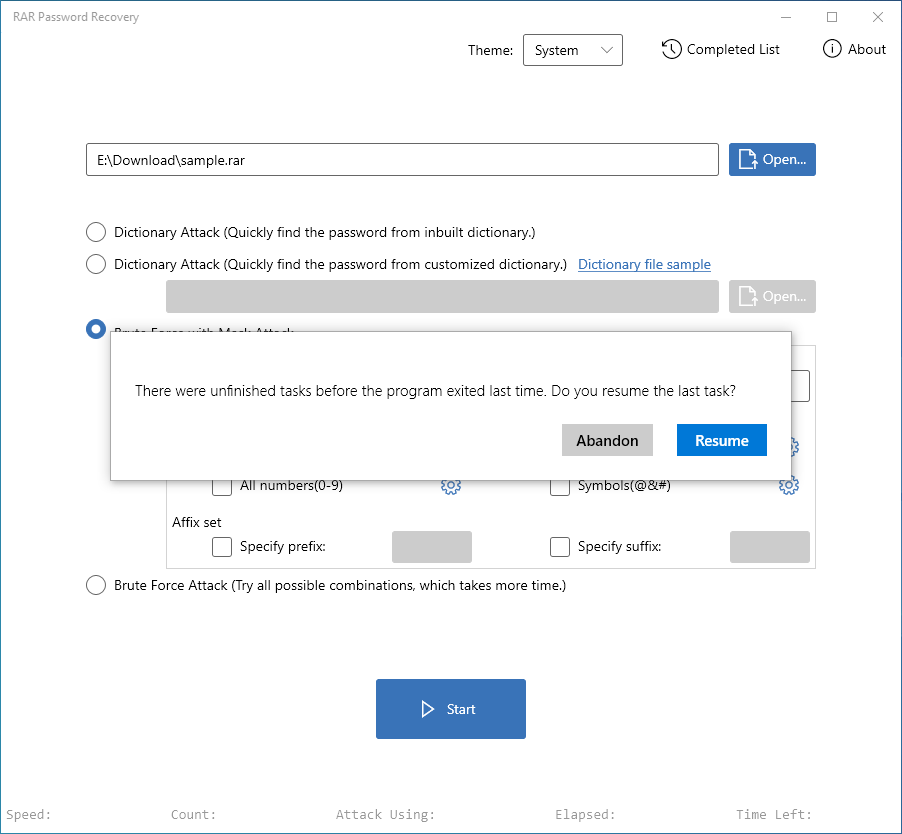Start the password recovery

coord(450,709)
